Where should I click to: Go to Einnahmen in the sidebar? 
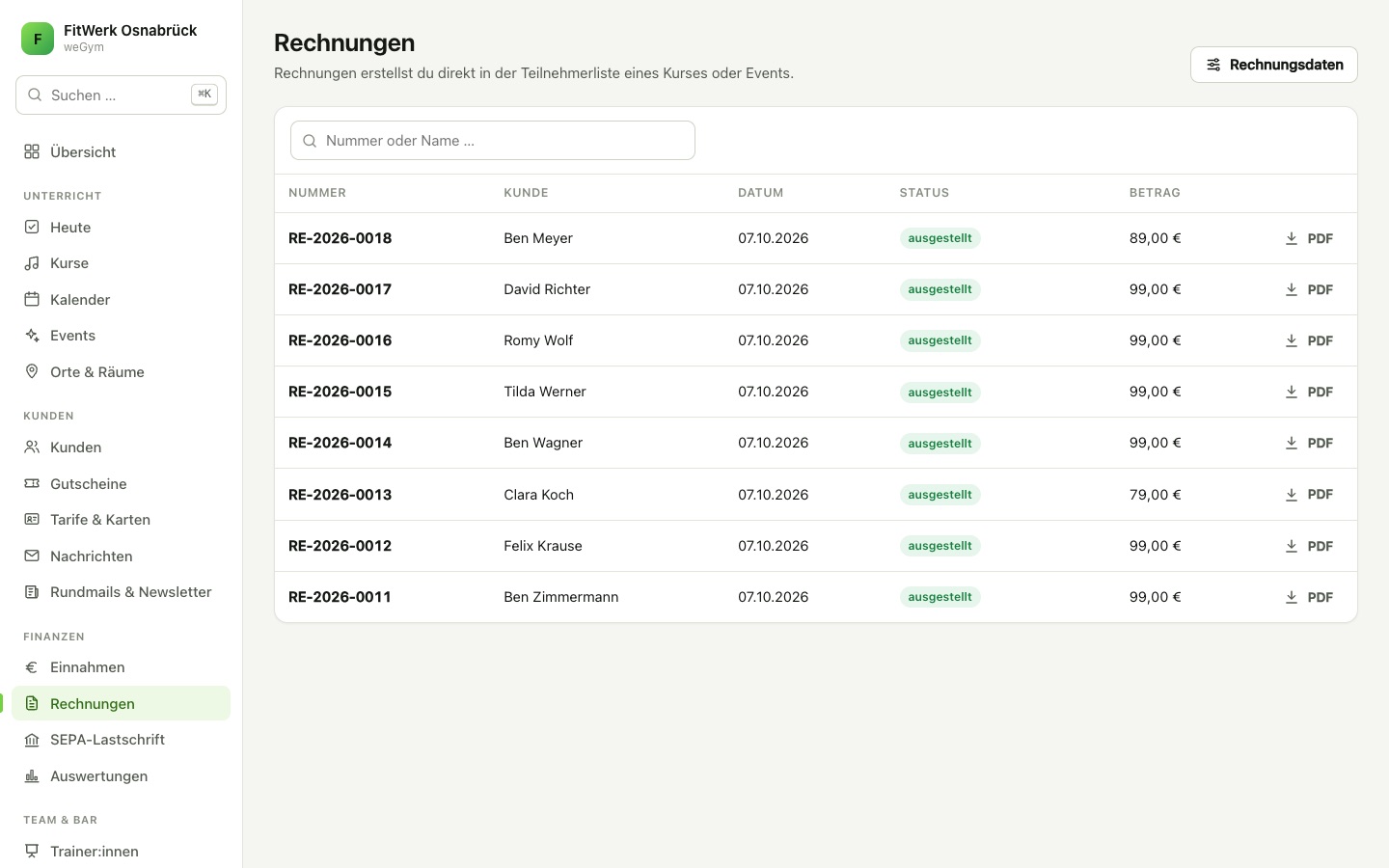(x=121, y=666)
